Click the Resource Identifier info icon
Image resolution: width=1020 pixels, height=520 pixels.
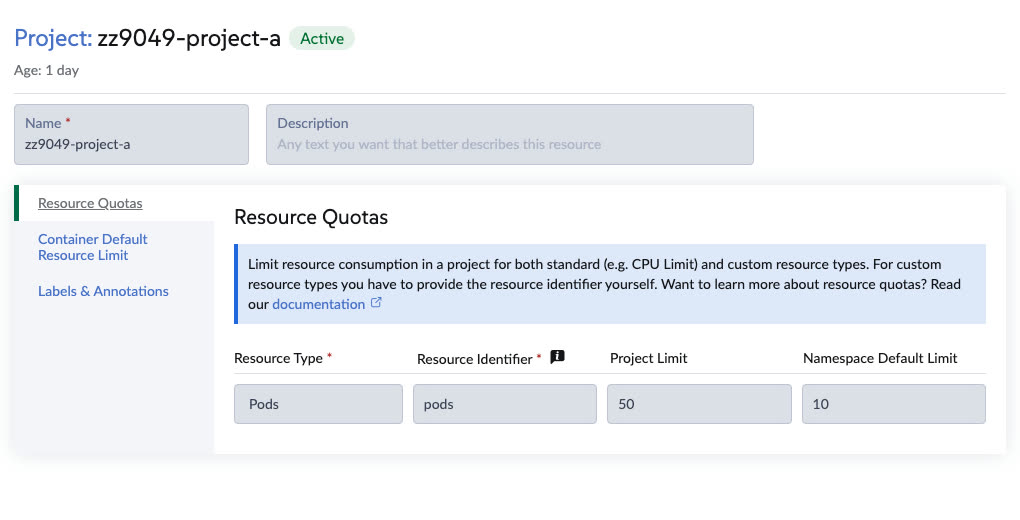pos(557,357)
